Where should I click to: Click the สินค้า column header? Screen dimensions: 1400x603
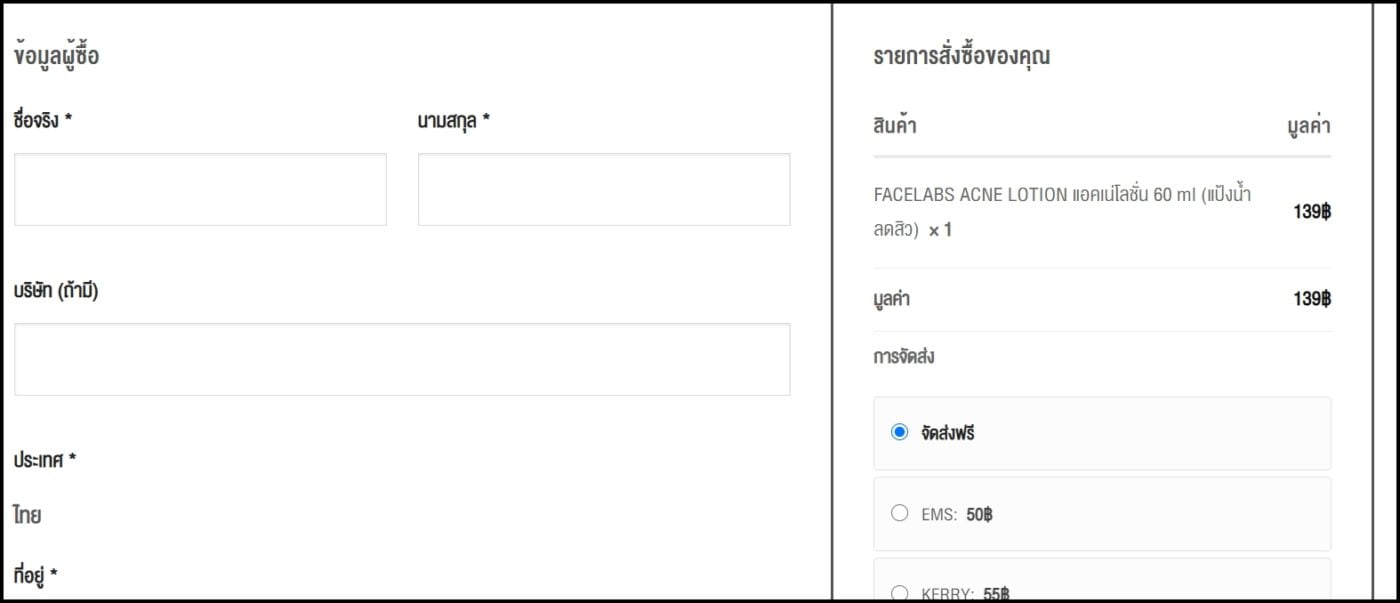891,125
